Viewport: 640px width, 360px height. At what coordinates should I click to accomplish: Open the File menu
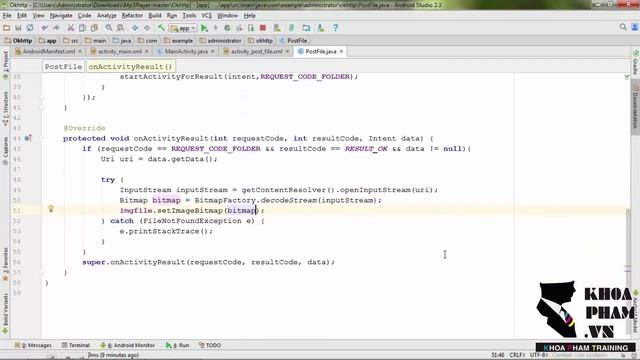click(x=7, y=16)
